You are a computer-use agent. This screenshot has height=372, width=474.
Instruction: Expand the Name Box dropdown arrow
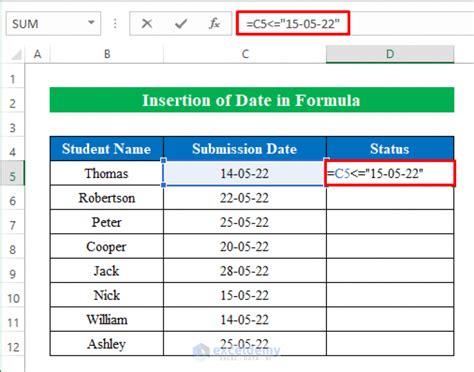91,23
